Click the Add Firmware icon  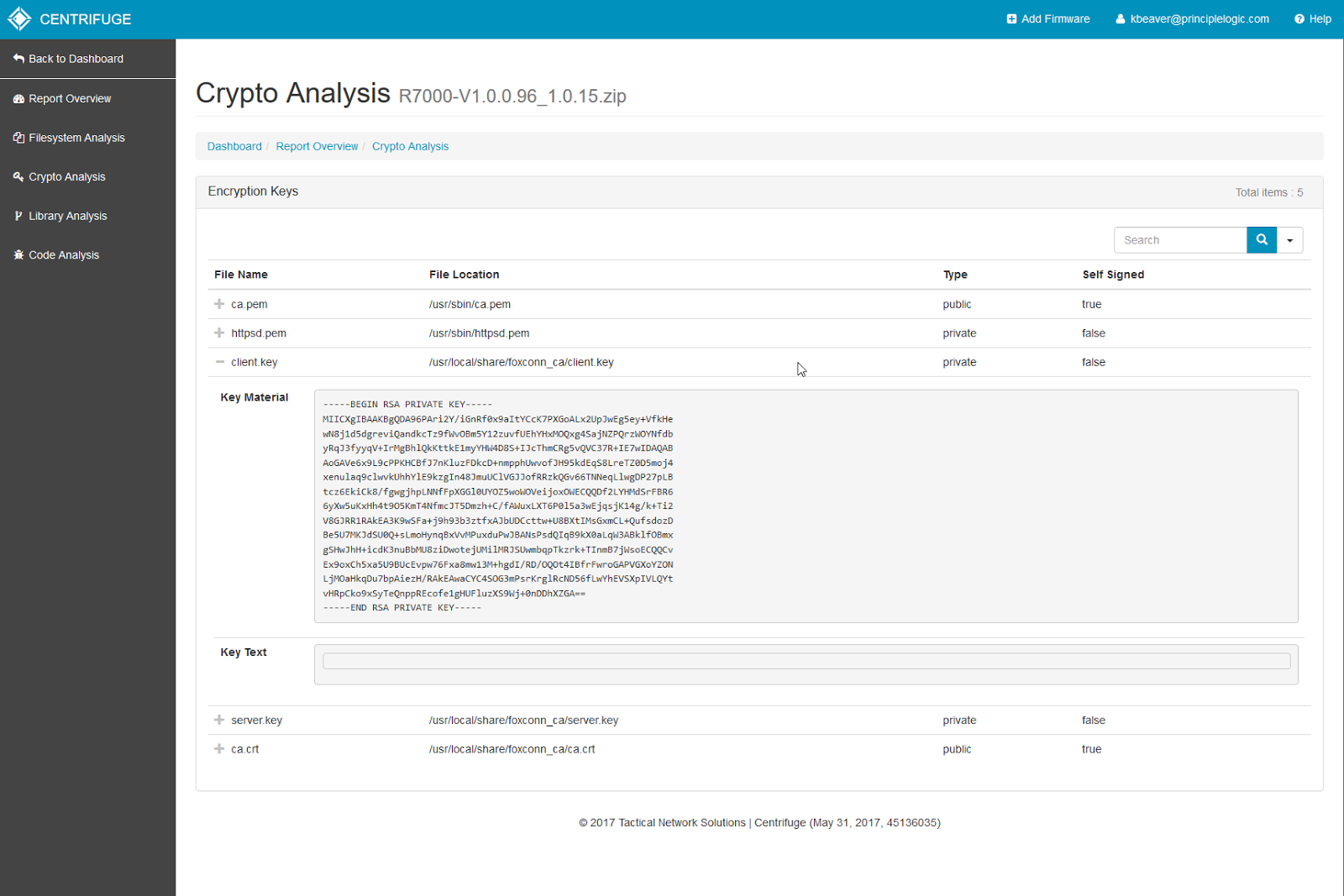tap(1012, 18)
